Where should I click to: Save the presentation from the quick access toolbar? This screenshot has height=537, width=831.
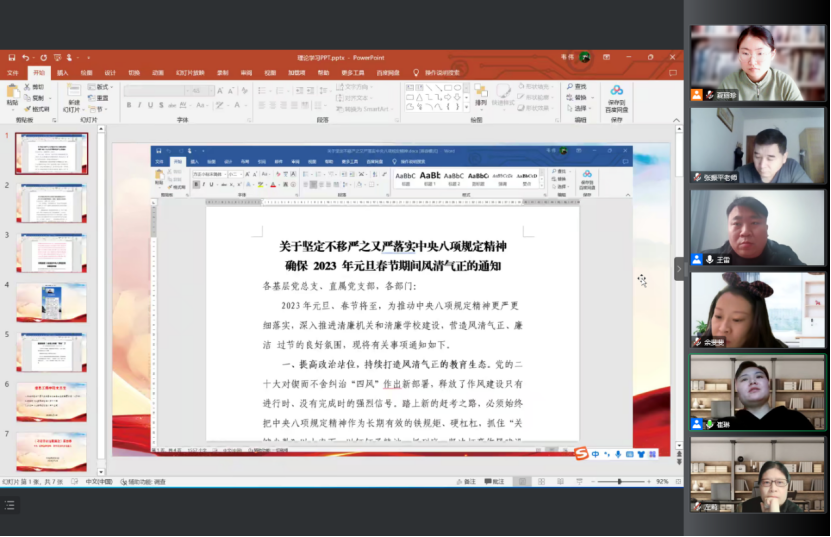9,58
